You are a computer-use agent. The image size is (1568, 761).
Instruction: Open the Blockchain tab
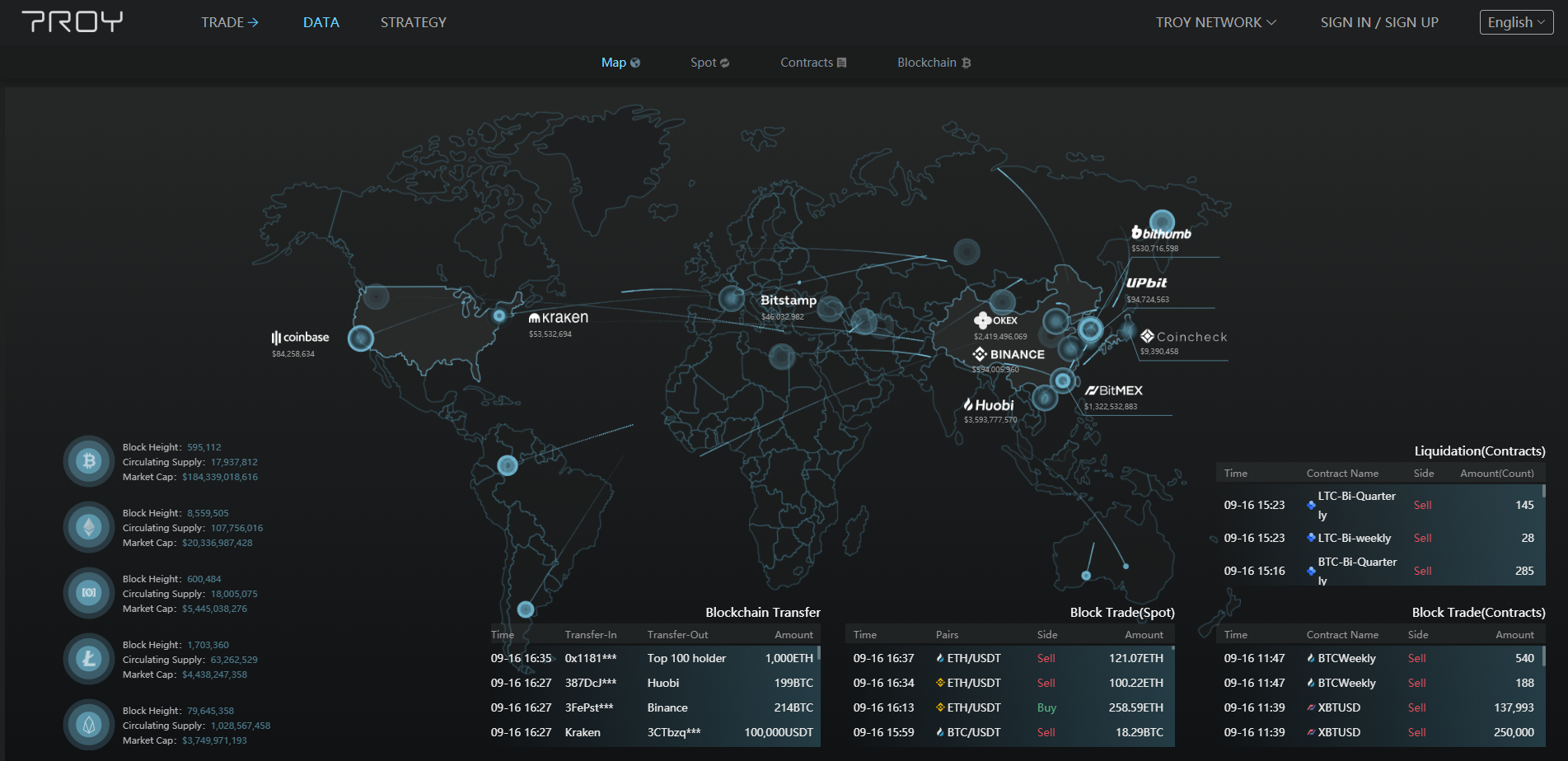[x=934, y=63]
